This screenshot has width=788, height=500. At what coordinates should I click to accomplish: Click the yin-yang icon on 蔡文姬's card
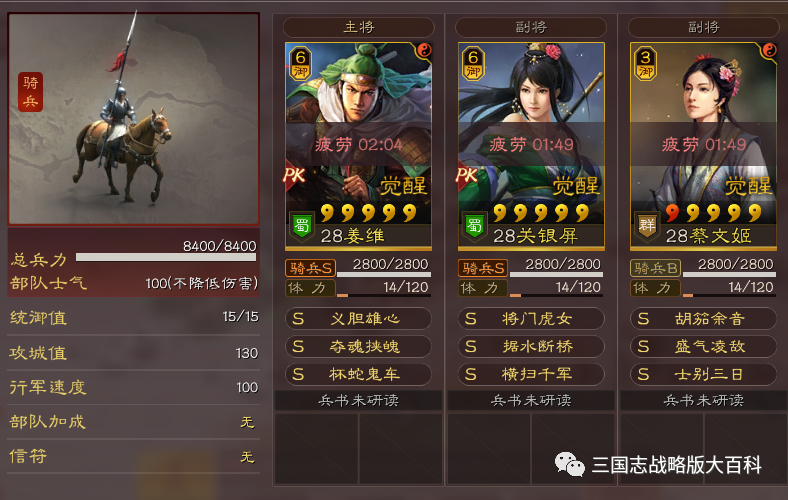(x=768, y=50)
